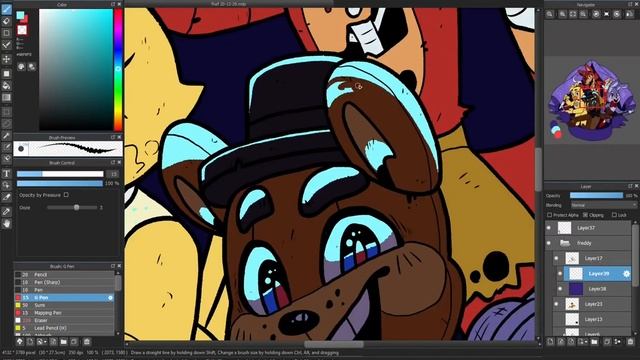
Task: Select the Bucket fill tool
Action: 7,86
